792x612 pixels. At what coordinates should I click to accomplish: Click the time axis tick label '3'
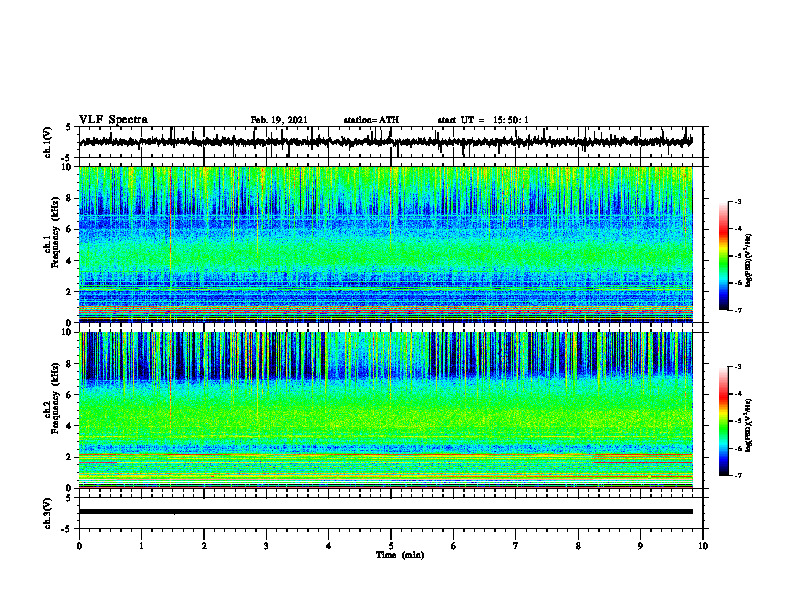[x=266, y=546]
